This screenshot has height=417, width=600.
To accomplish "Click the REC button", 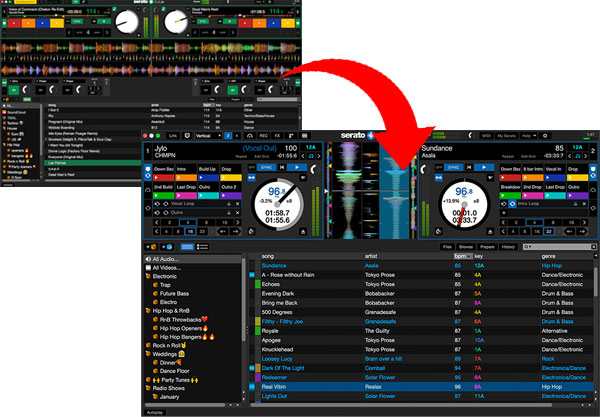I will (264, 136).
